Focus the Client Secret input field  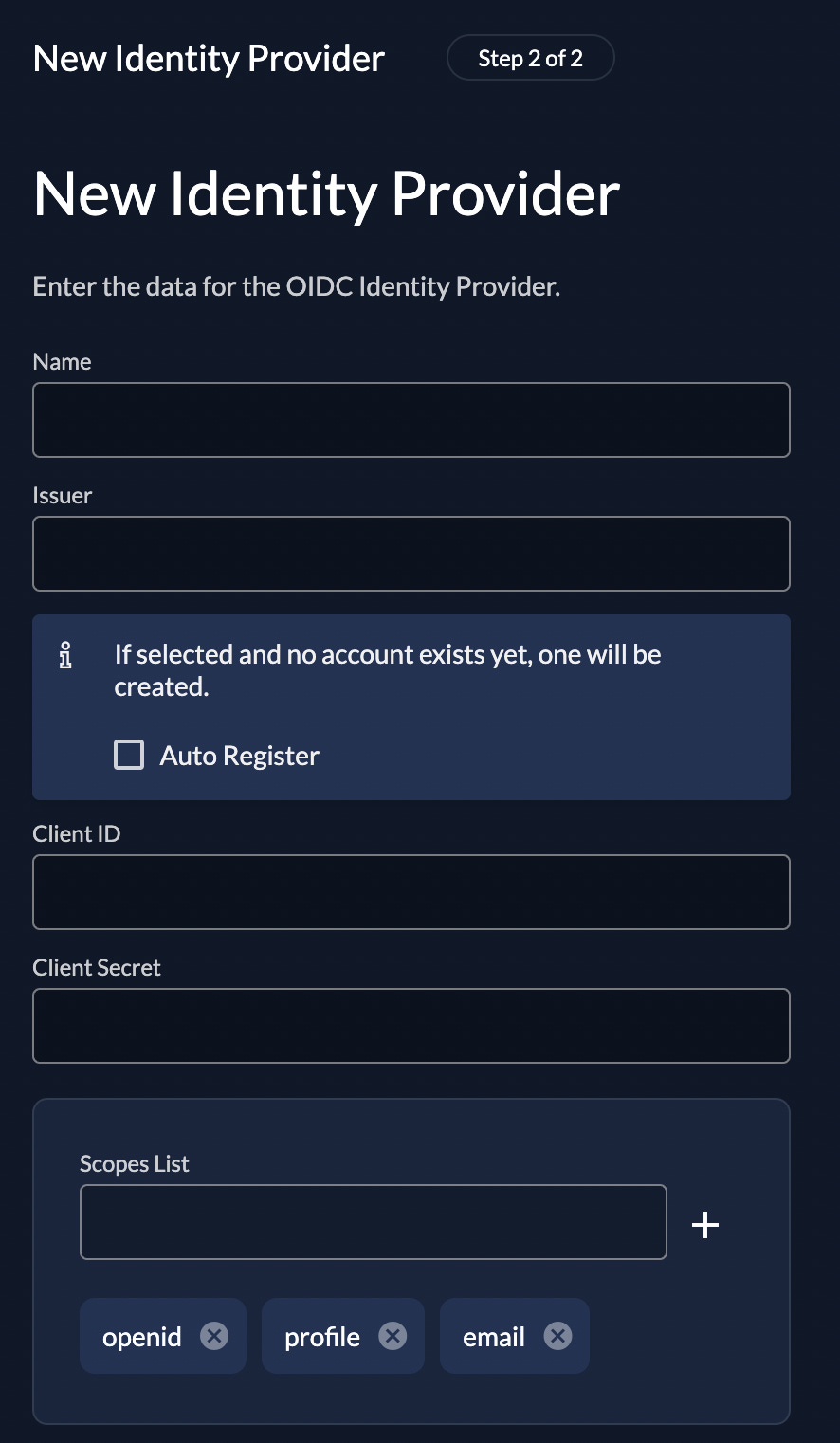click(411, 1025)
